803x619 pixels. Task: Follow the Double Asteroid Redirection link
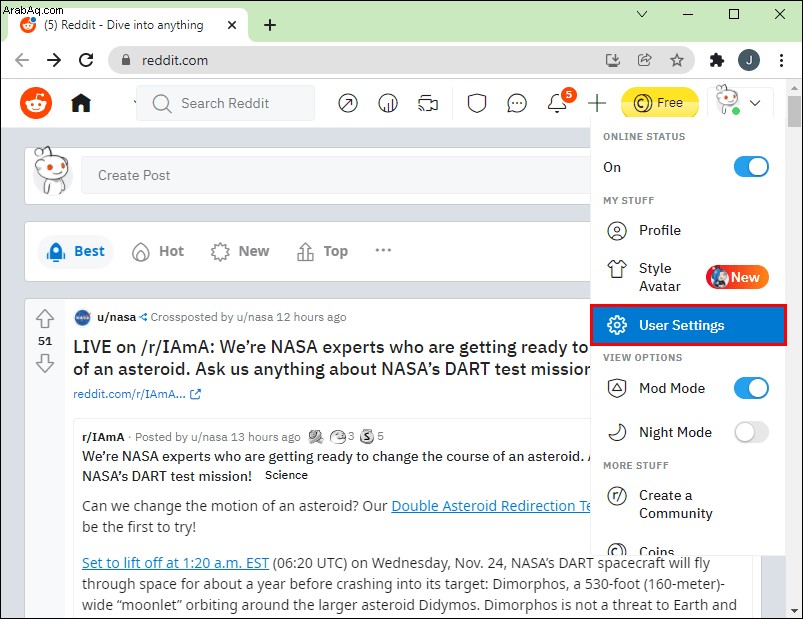(491, 506)
